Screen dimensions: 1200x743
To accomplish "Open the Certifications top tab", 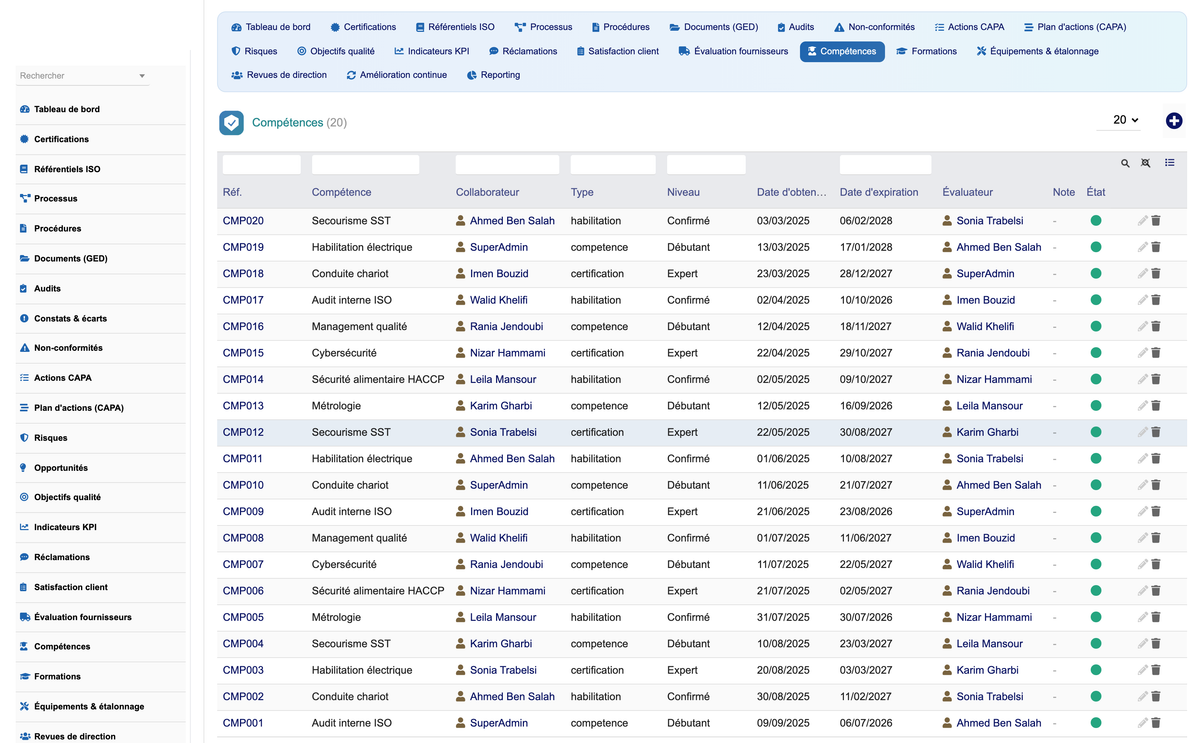I will 363,27.
